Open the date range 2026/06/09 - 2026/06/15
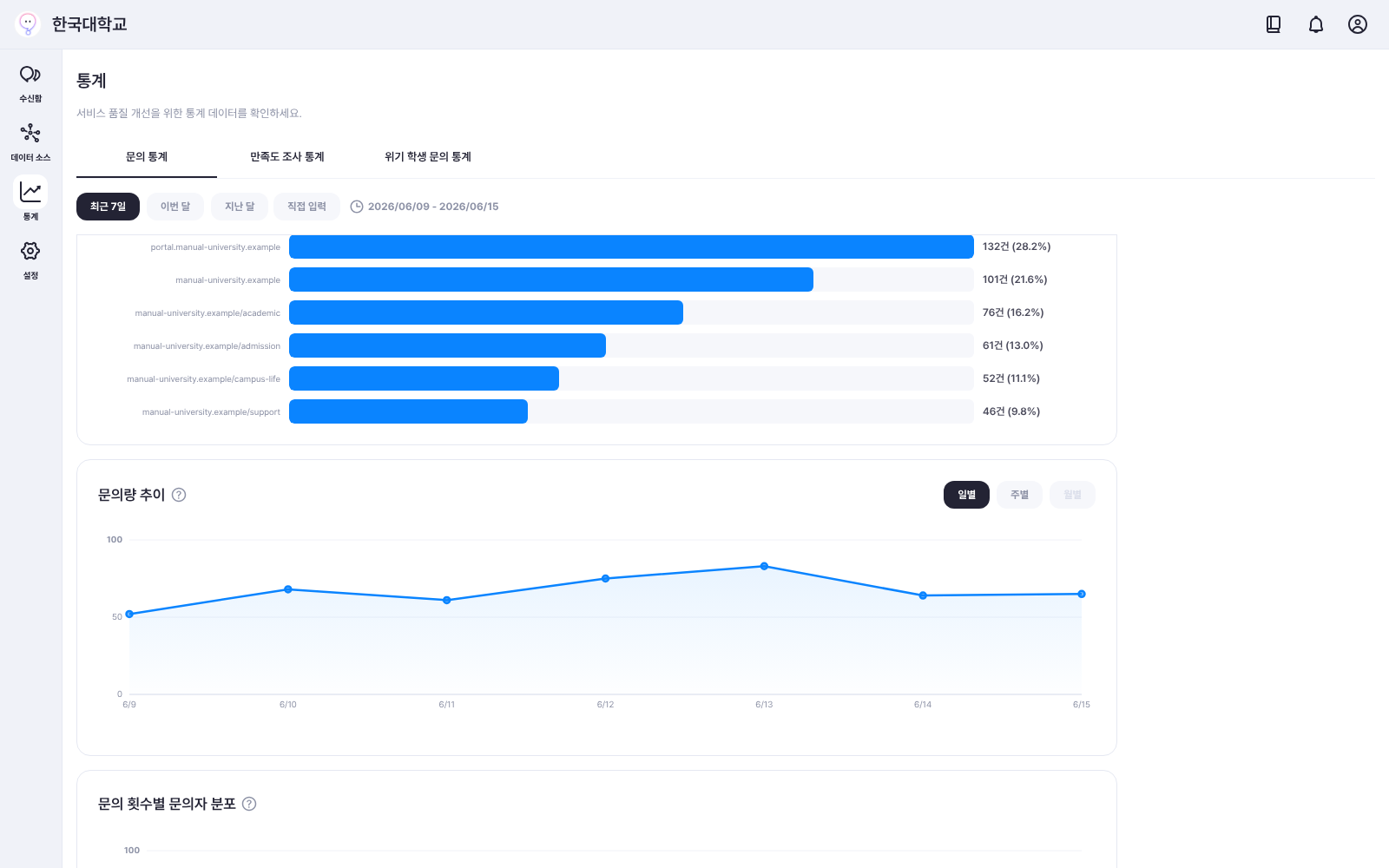Viewport: 1389px width, 868px height. click(x=425, y=207)
